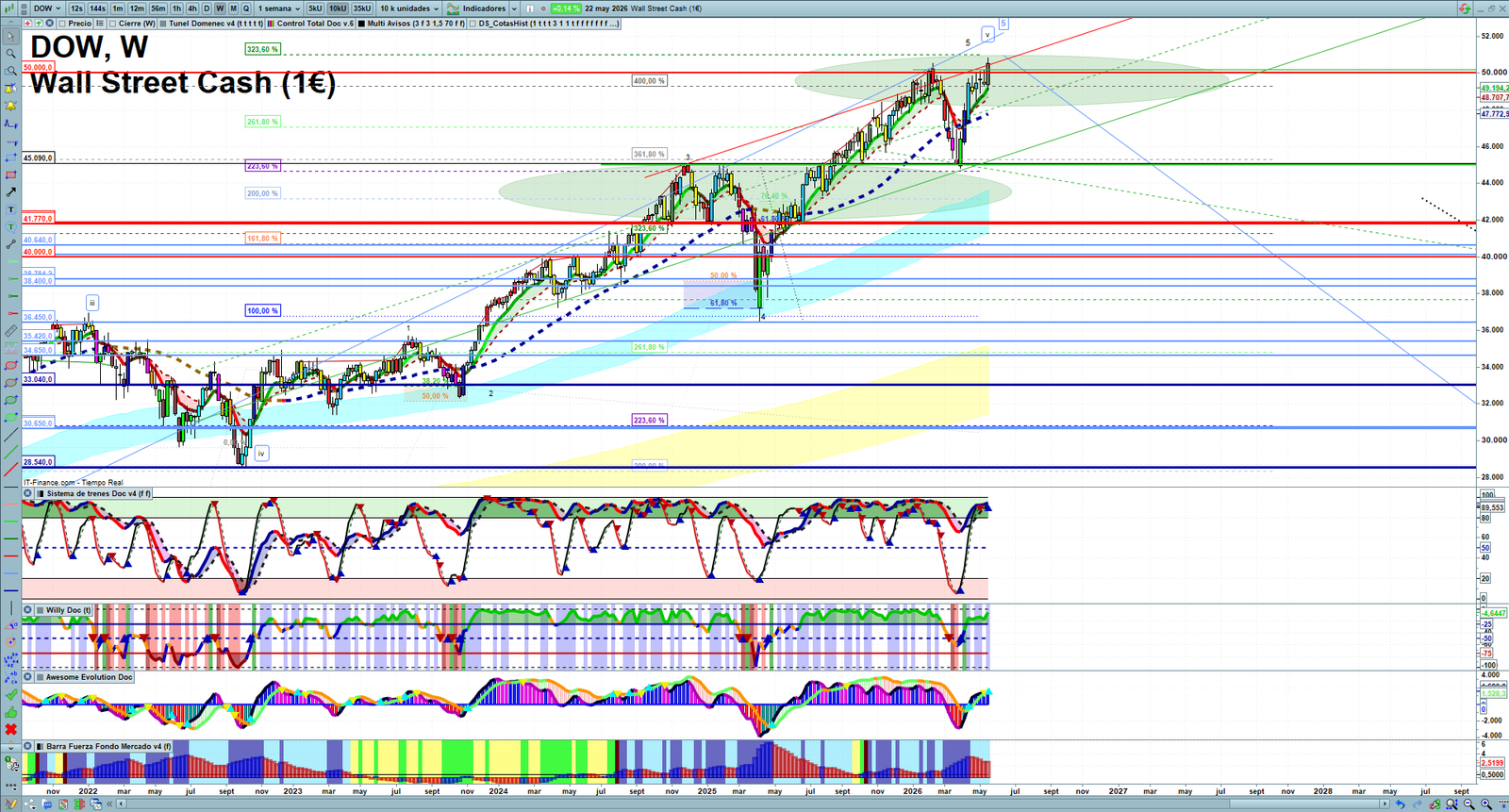The image size is (1509, 812).
Task: Add an alert with the bell-with-line tool
Action: coord(11,88)
